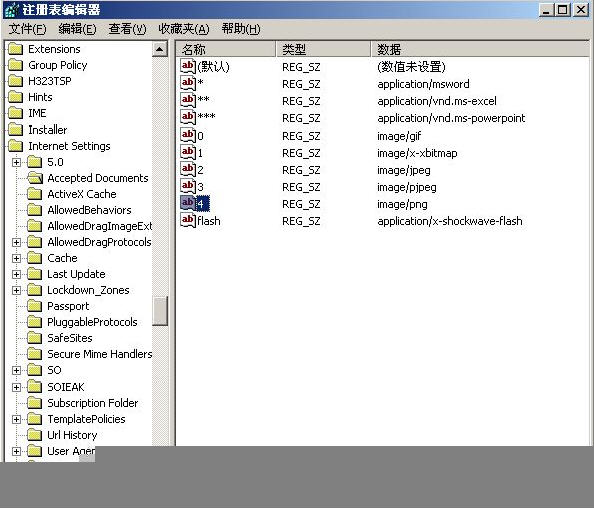This screenshot has width=594, height=509.
Task: Expand the Lockdown_Zones key
Action: coord(16,290)
